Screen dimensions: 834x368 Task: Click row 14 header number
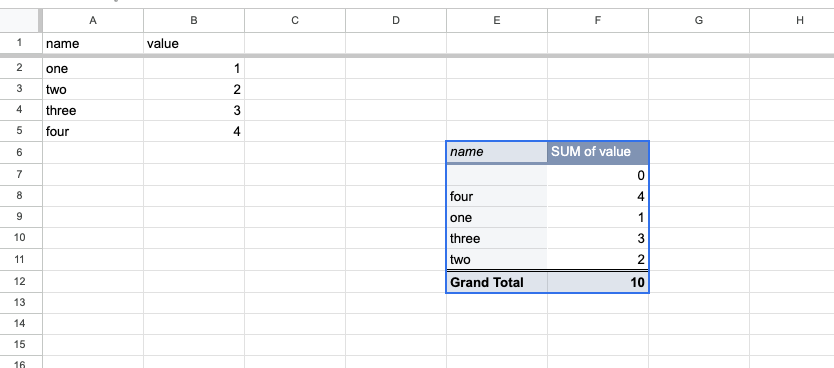20,324
